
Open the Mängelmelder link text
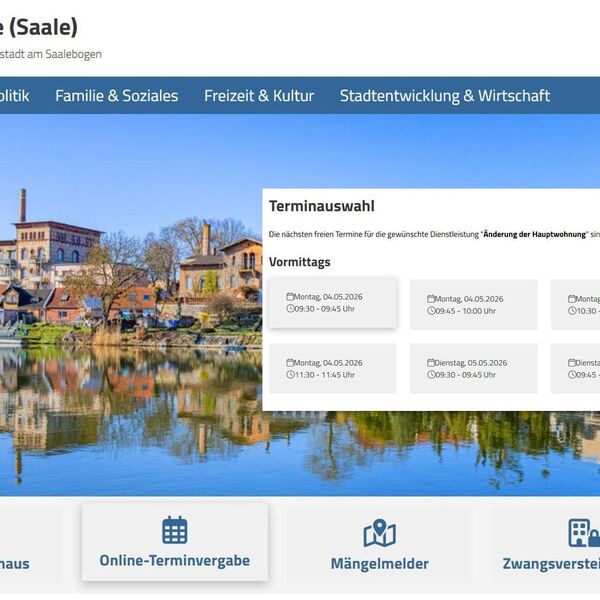380,564
